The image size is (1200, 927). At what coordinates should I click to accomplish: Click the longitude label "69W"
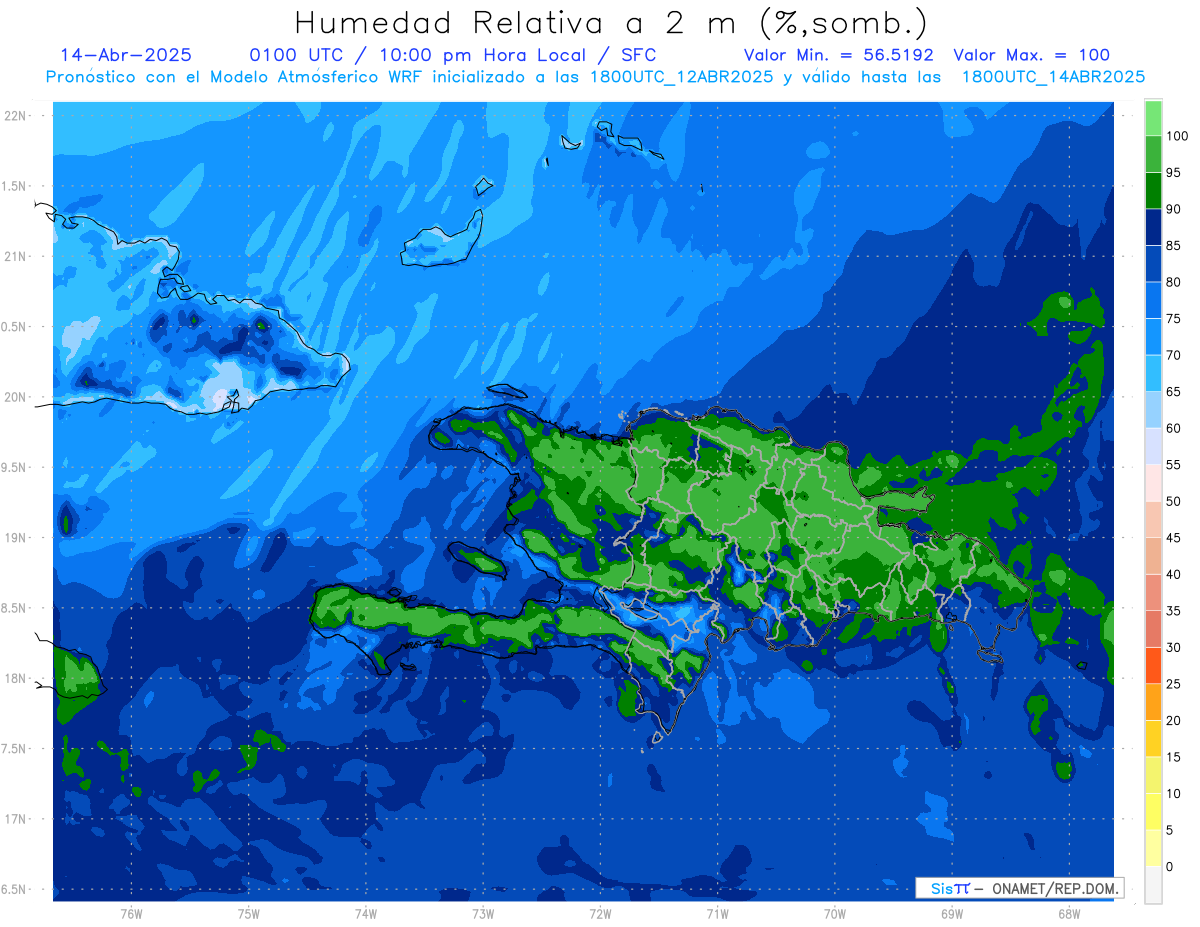(x=952, y=914)
